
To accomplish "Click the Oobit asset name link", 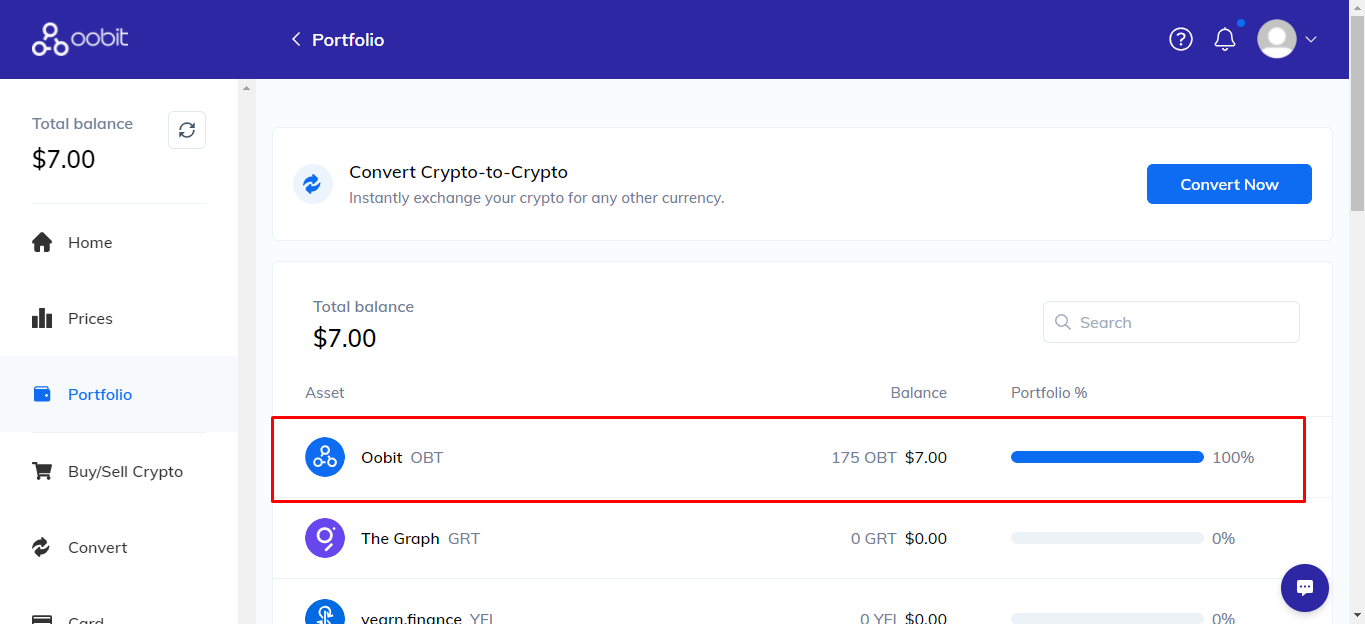I will (381, 458).
